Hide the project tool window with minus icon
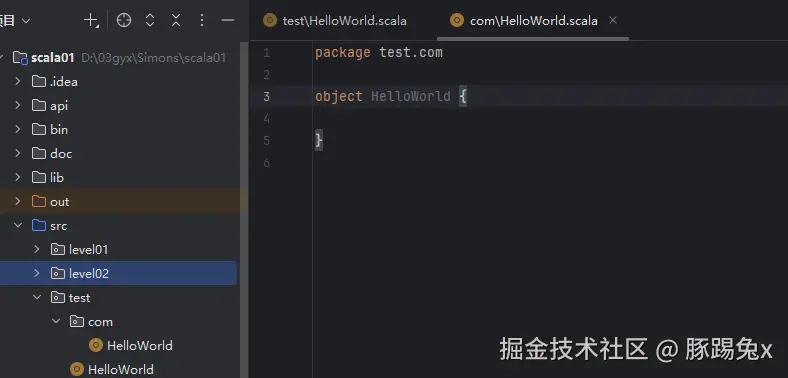The height and width of the screenshot is (378, 788). 228,20
